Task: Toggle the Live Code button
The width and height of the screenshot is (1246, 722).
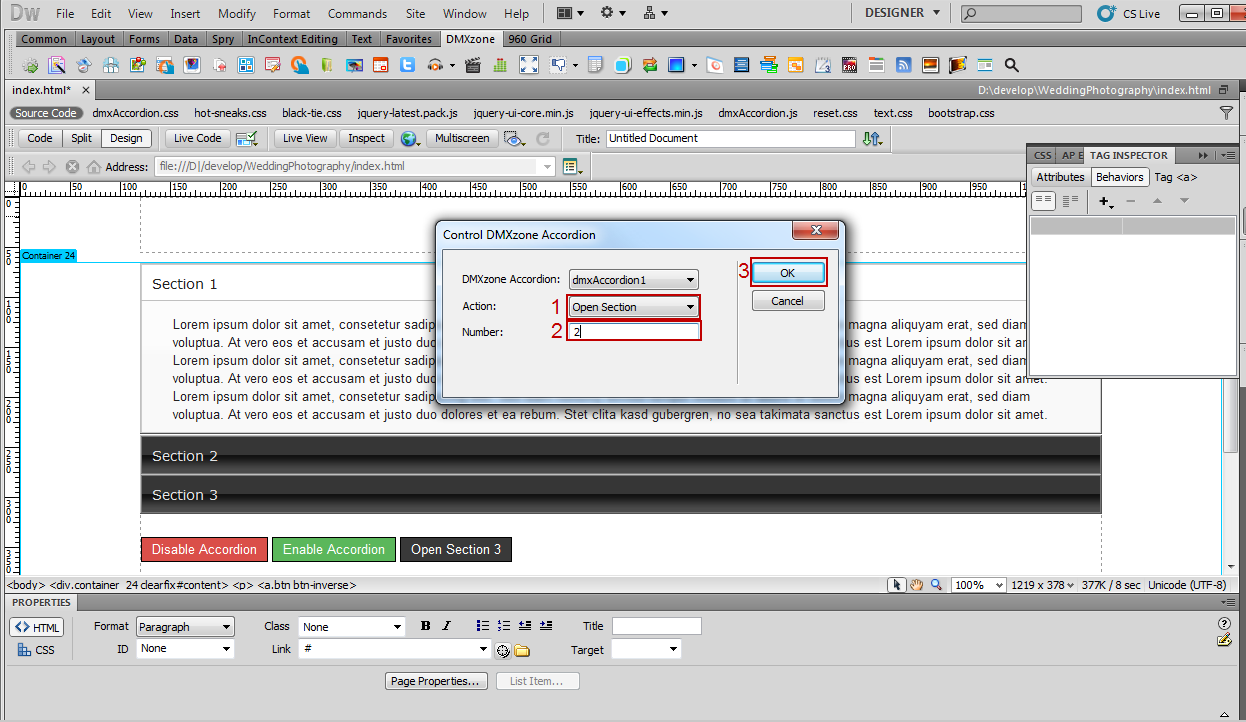Action: tap(198, 139)
